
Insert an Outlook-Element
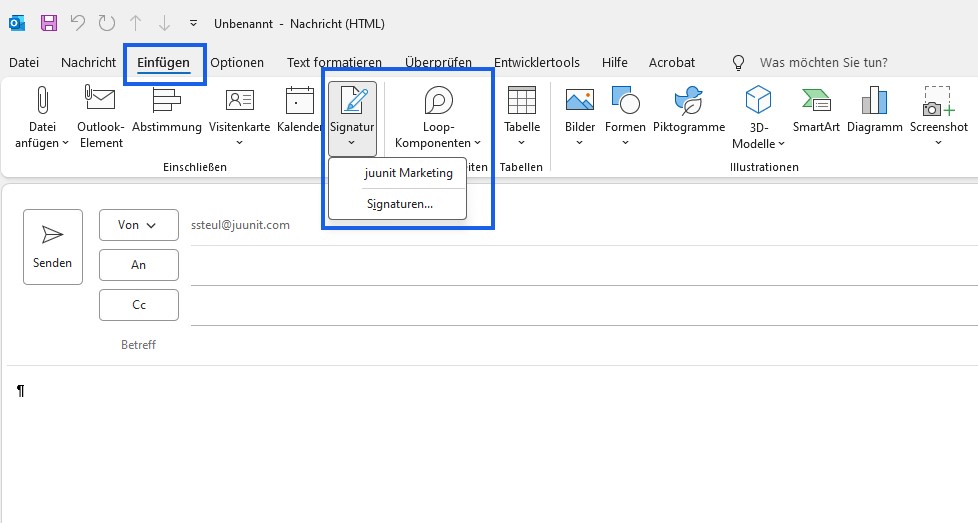(101, 117)
